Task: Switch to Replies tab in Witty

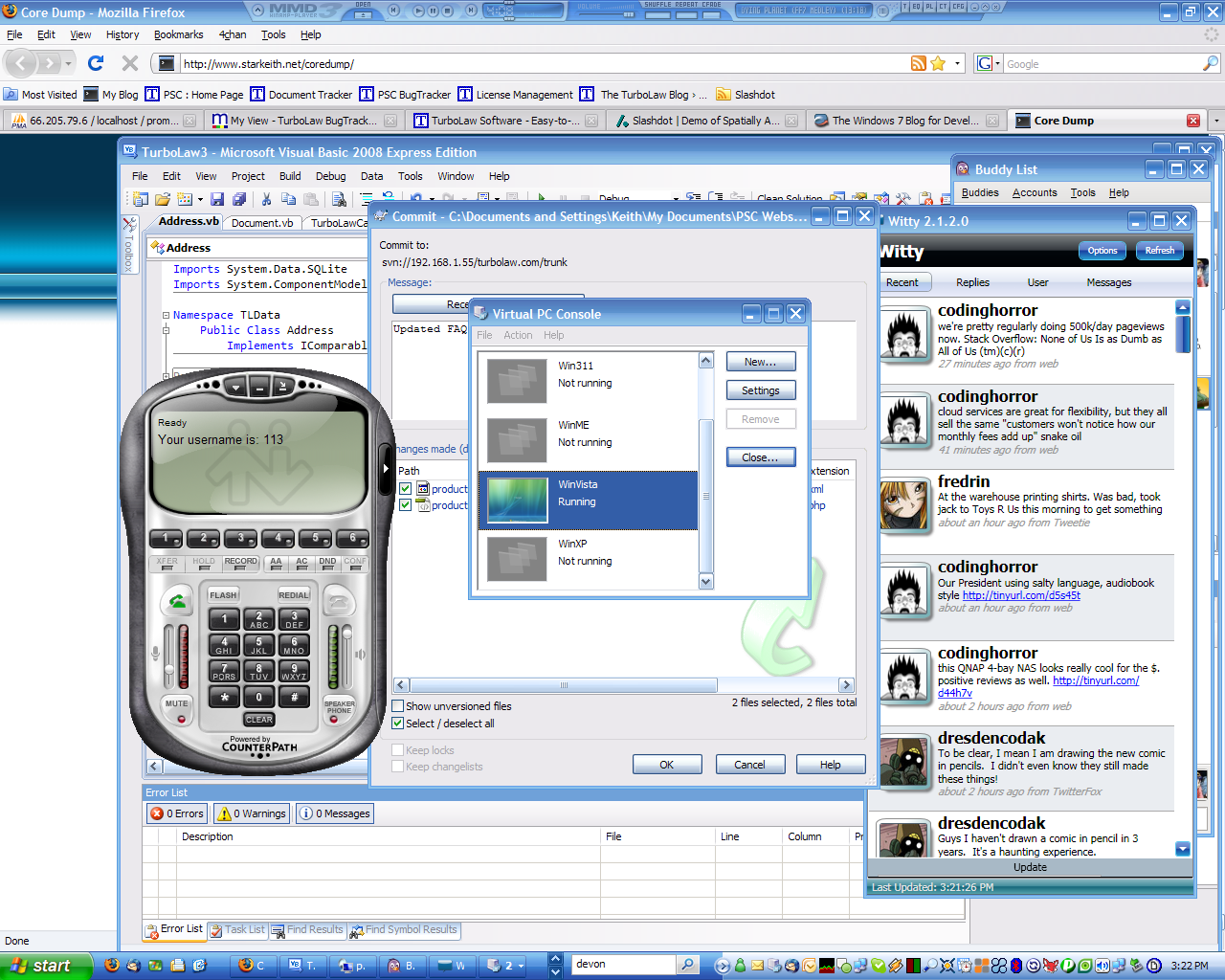Action: [972, 282]
